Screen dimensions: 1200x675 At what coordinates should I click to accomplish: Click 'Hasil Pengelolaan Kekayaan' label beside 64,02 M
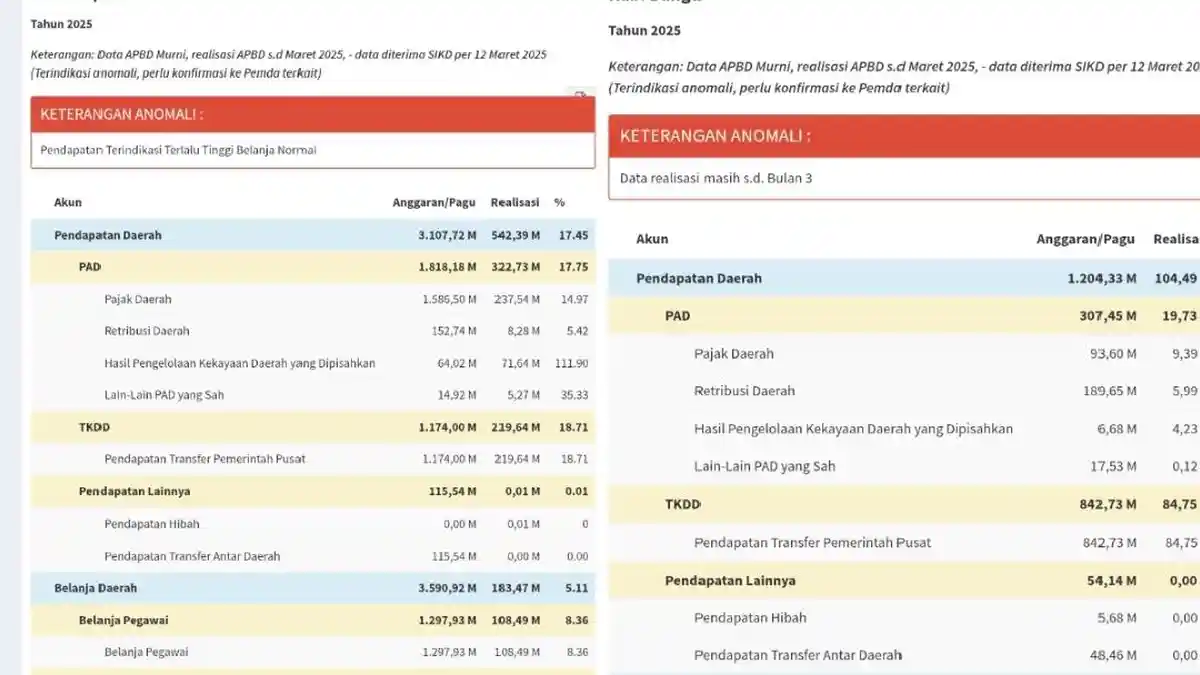[x=240, y=363]
